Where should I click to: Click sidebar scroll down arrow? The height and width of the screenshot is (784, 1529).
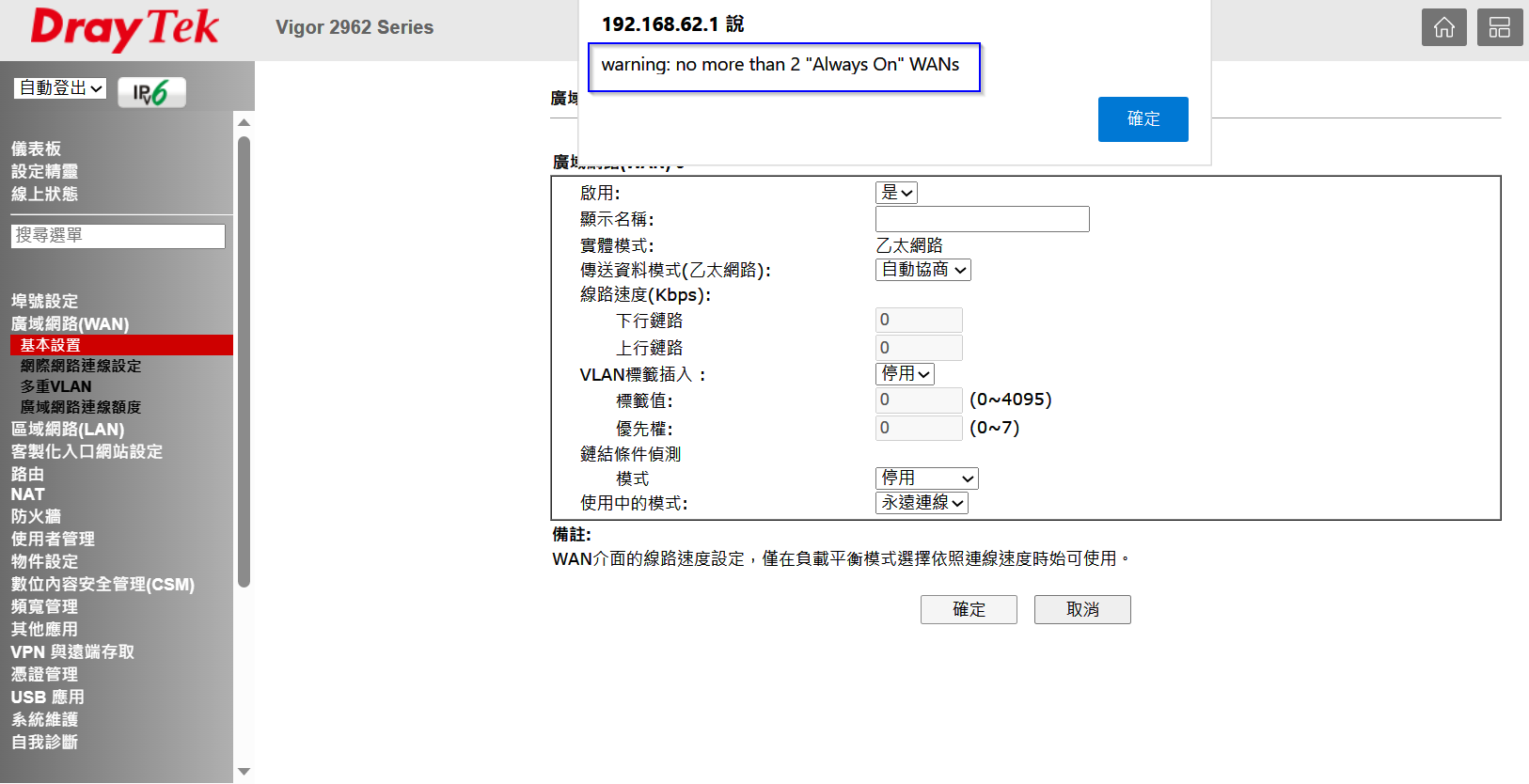pyautogui.click(x=244, y=772)
